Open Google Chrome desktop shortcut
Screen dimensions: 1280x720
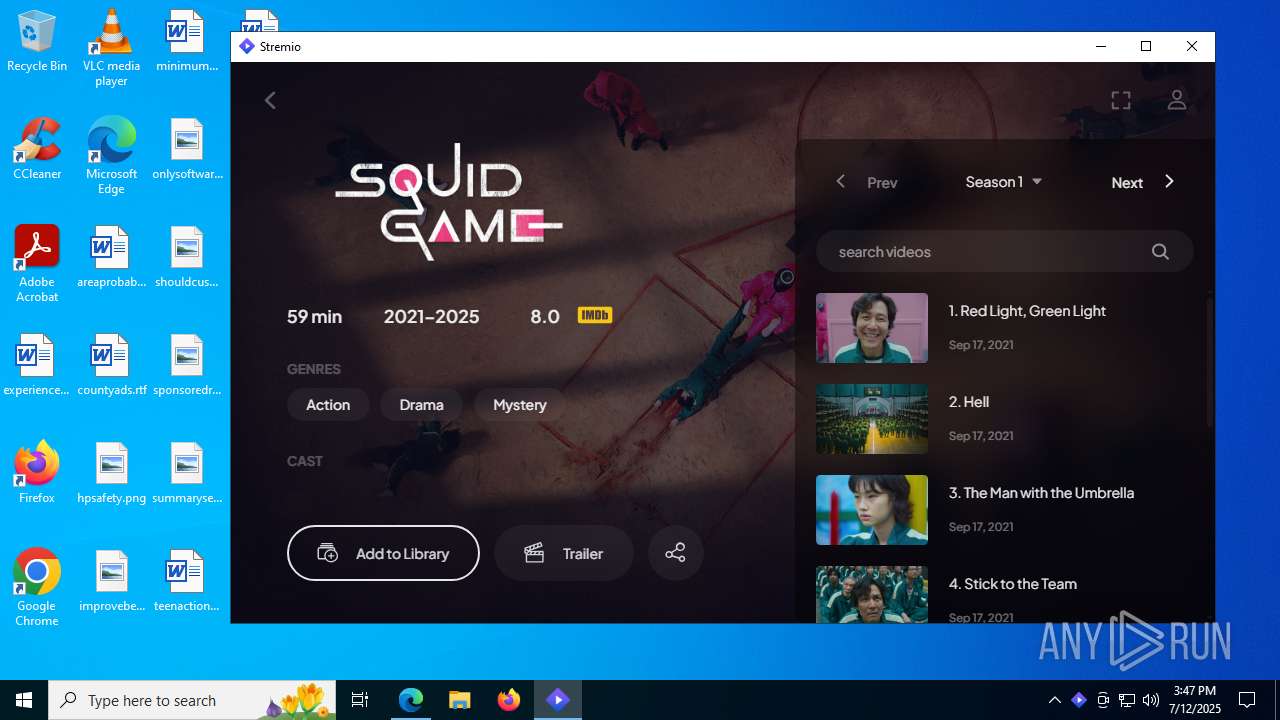coord(37,588)
